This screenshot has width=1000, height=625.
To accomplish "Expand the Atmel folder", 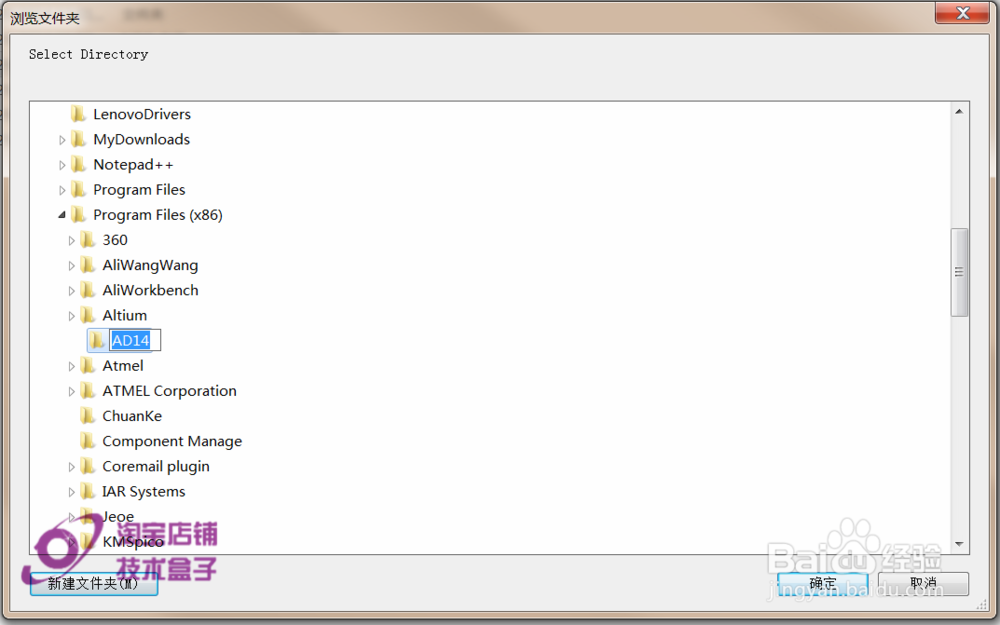I will tap(71, 367).
